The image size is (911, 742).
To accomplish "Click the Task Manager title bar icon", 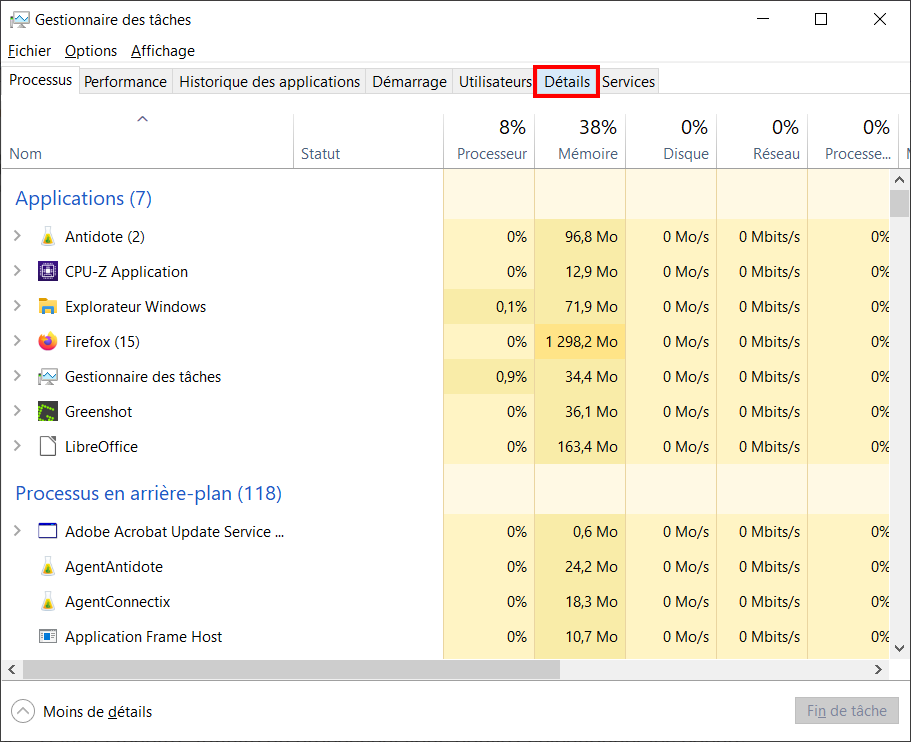I will pyautogui.click(x=20, y=20).
